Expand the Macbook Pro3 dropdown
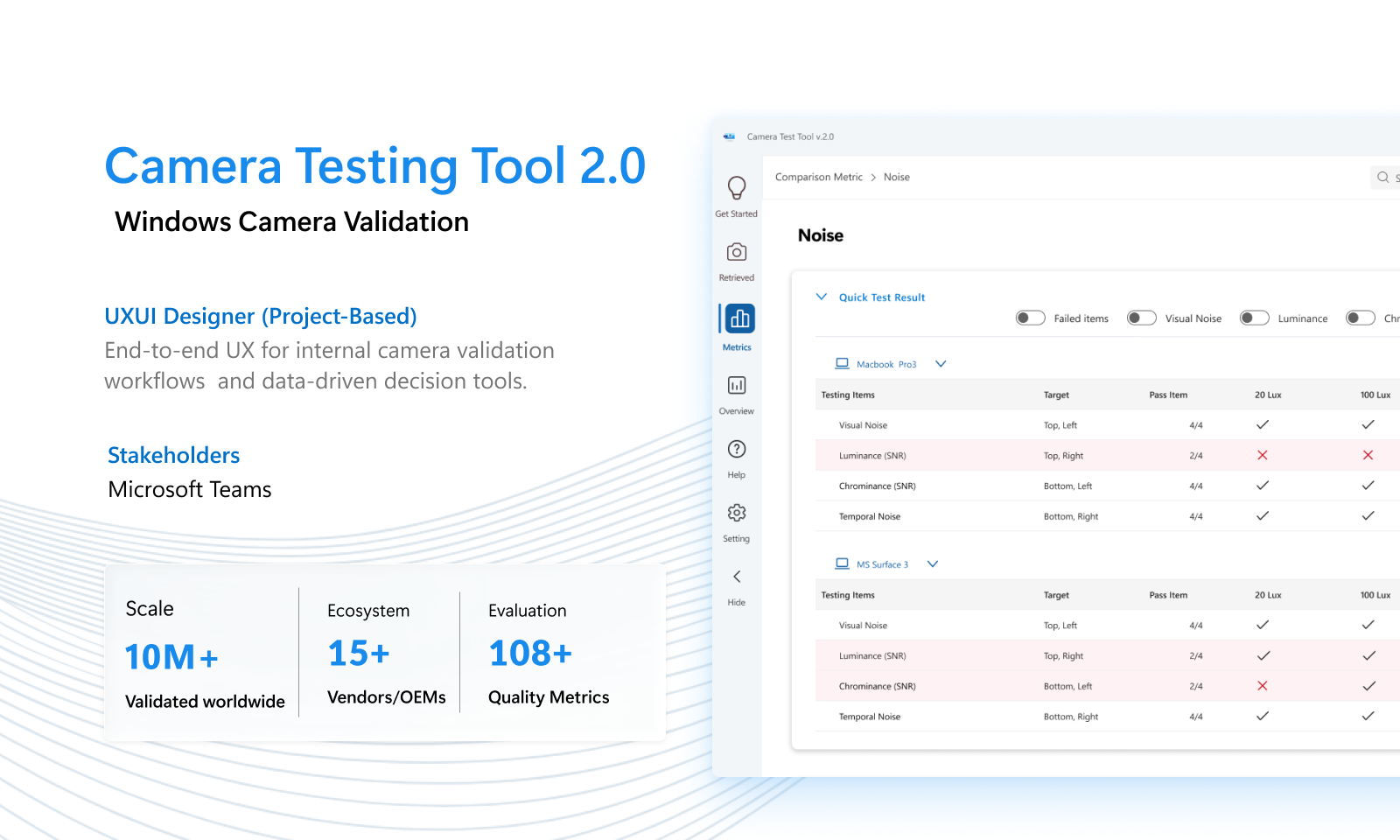 point(941,363)
